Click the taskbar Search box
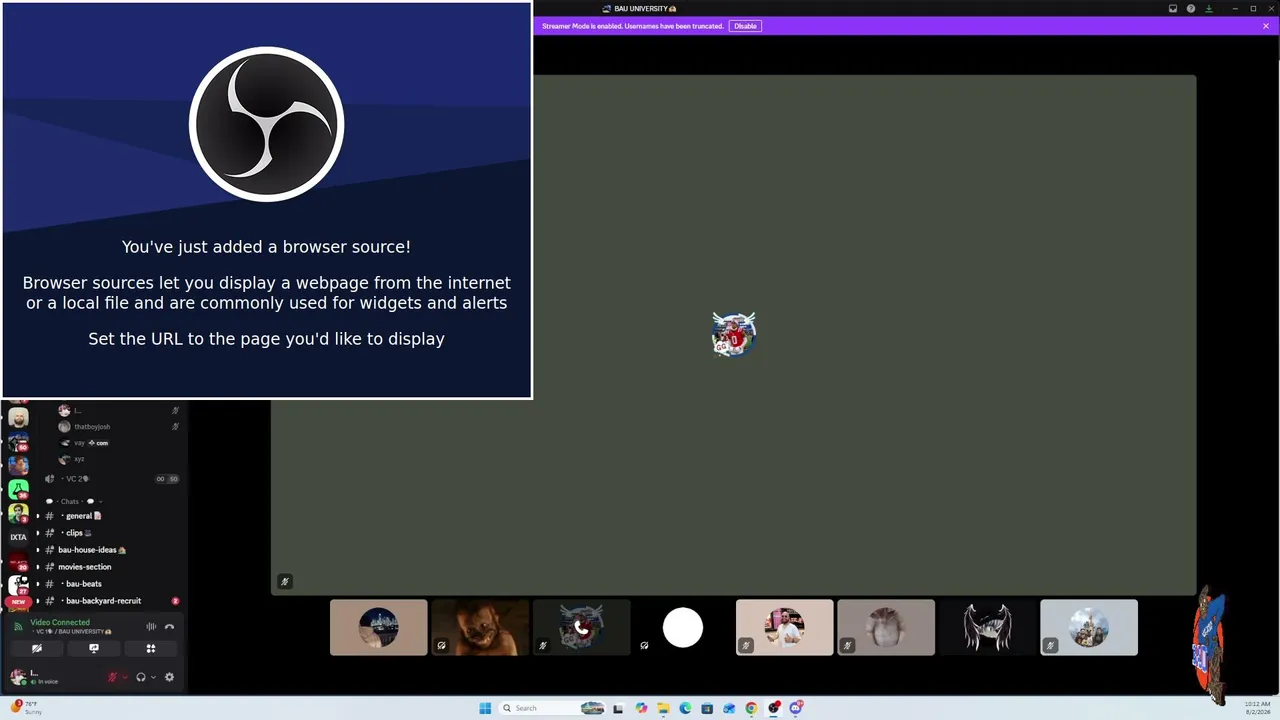 (553, 708)
